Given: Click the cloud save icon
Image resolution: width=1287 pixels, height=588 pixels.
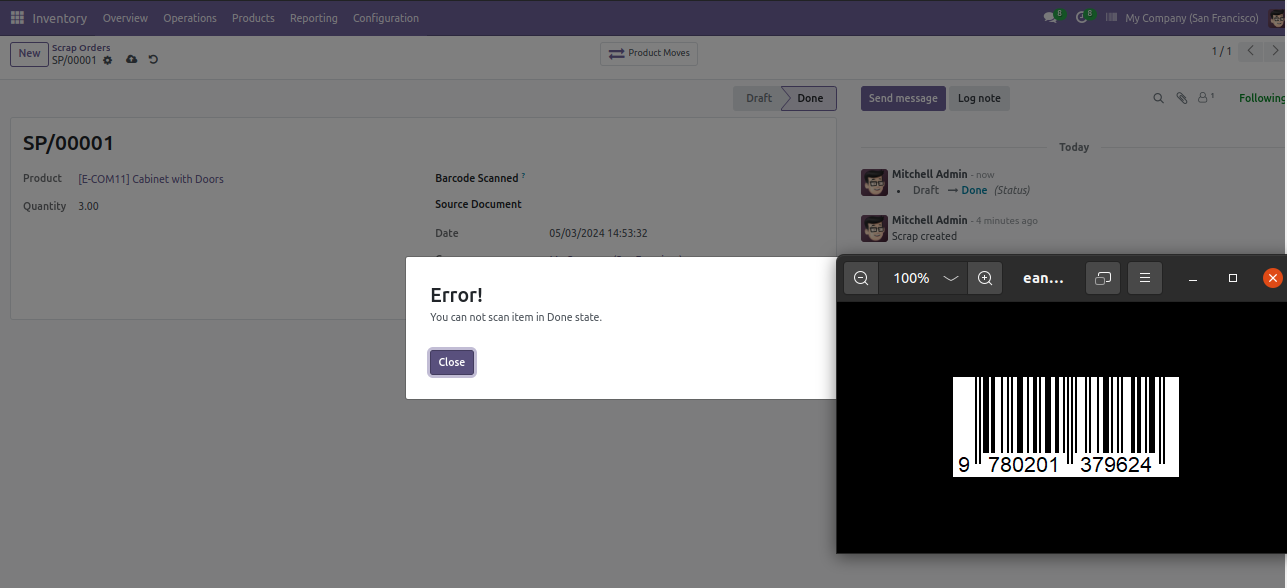Looking at the screenshot, I should pos(132,60).
